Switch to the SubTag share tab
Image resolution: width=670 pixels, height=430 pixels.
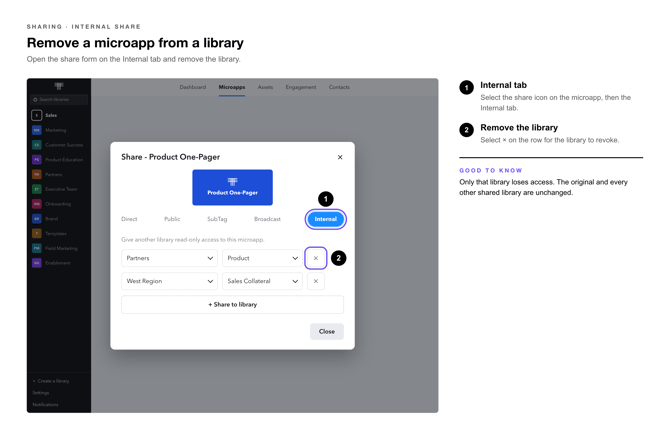point(217,219)
